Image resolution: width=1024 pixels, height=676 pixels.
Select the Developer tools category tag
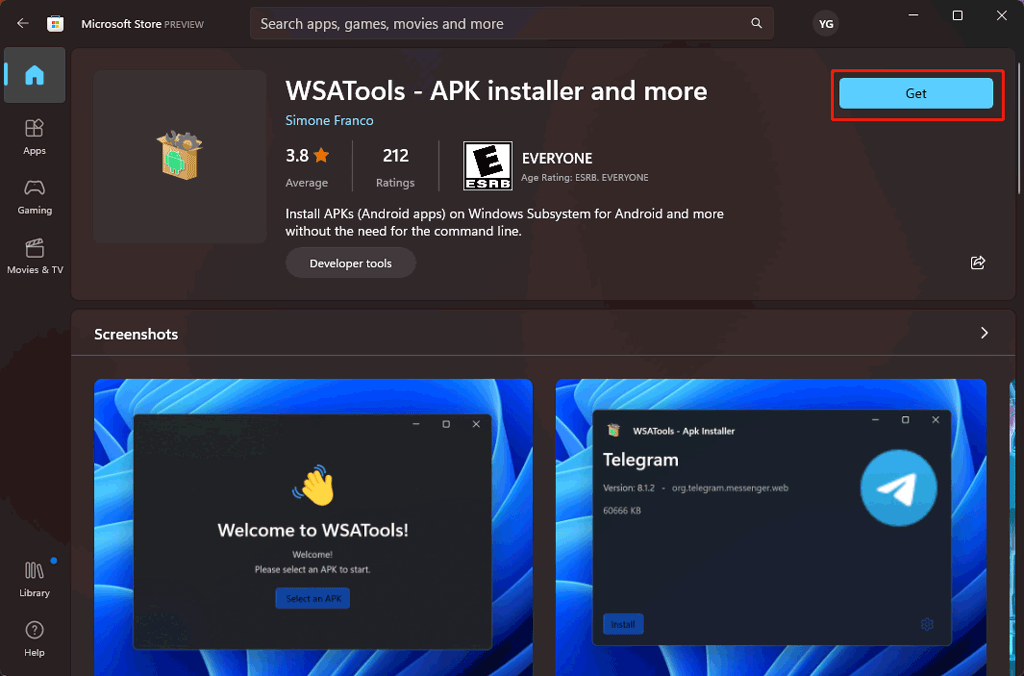[x=350, y=262]
